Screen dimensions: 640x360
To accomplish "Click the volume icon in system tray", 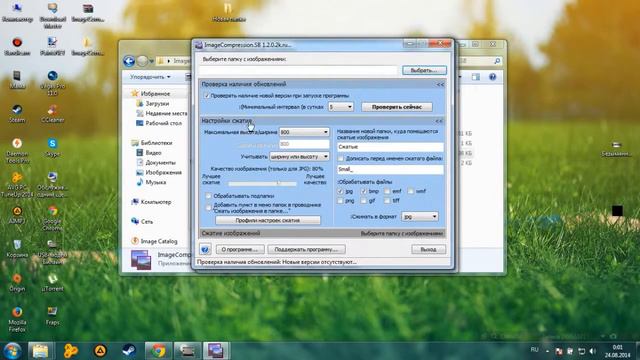I will (593, 351).
